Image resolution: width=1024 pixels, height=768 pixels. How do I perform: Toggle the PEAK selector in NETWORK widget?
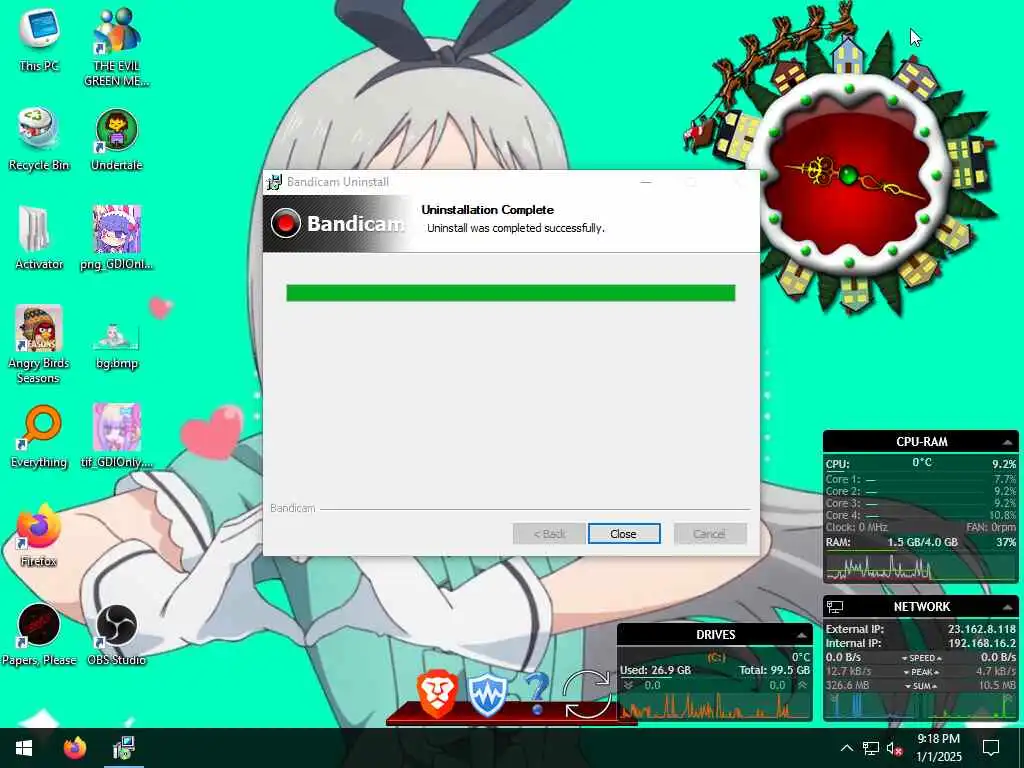point(921,671)
